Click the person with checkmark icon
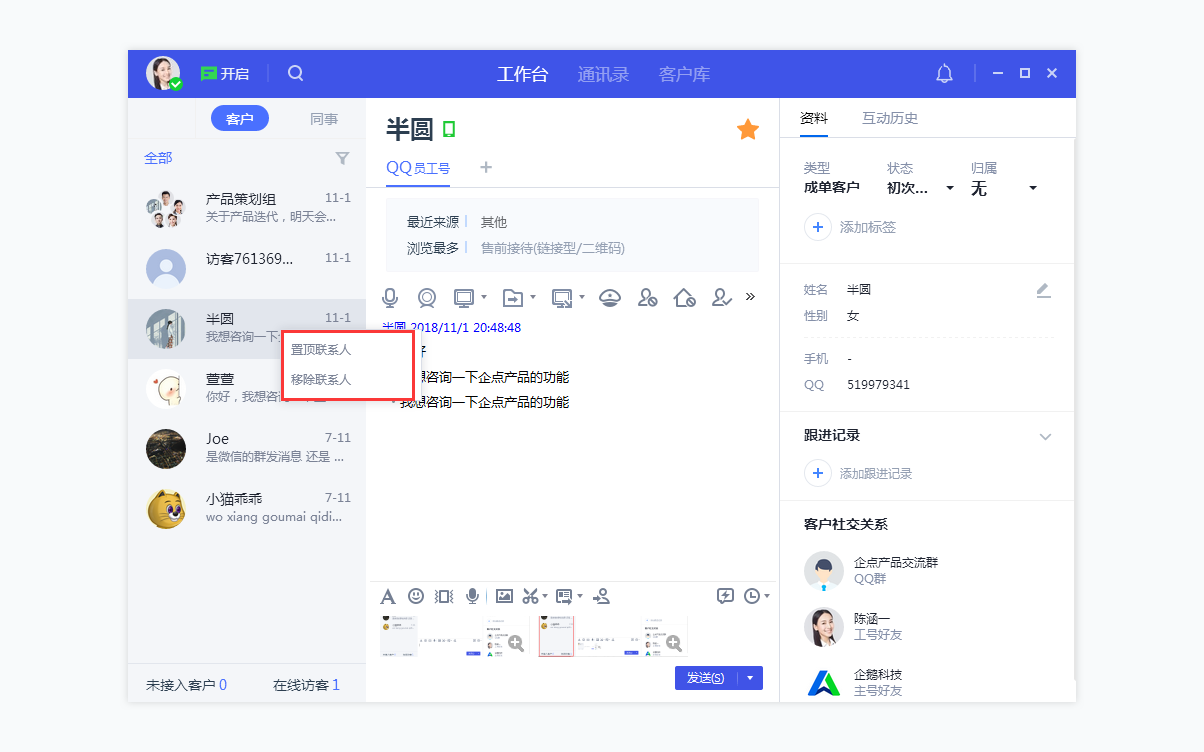Screen dimensions: 1204x752 (721, 297)
